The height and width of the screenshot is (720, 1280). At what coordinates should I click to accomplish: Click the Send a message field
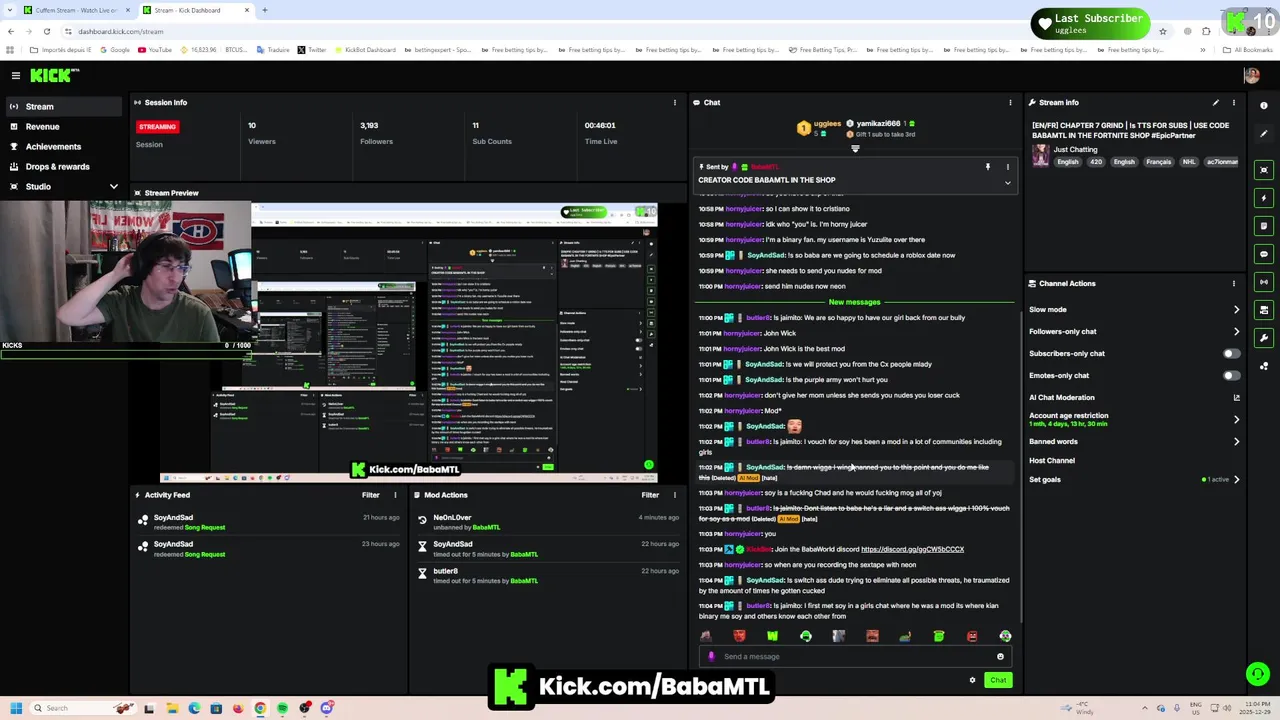(x=855, y=657)
